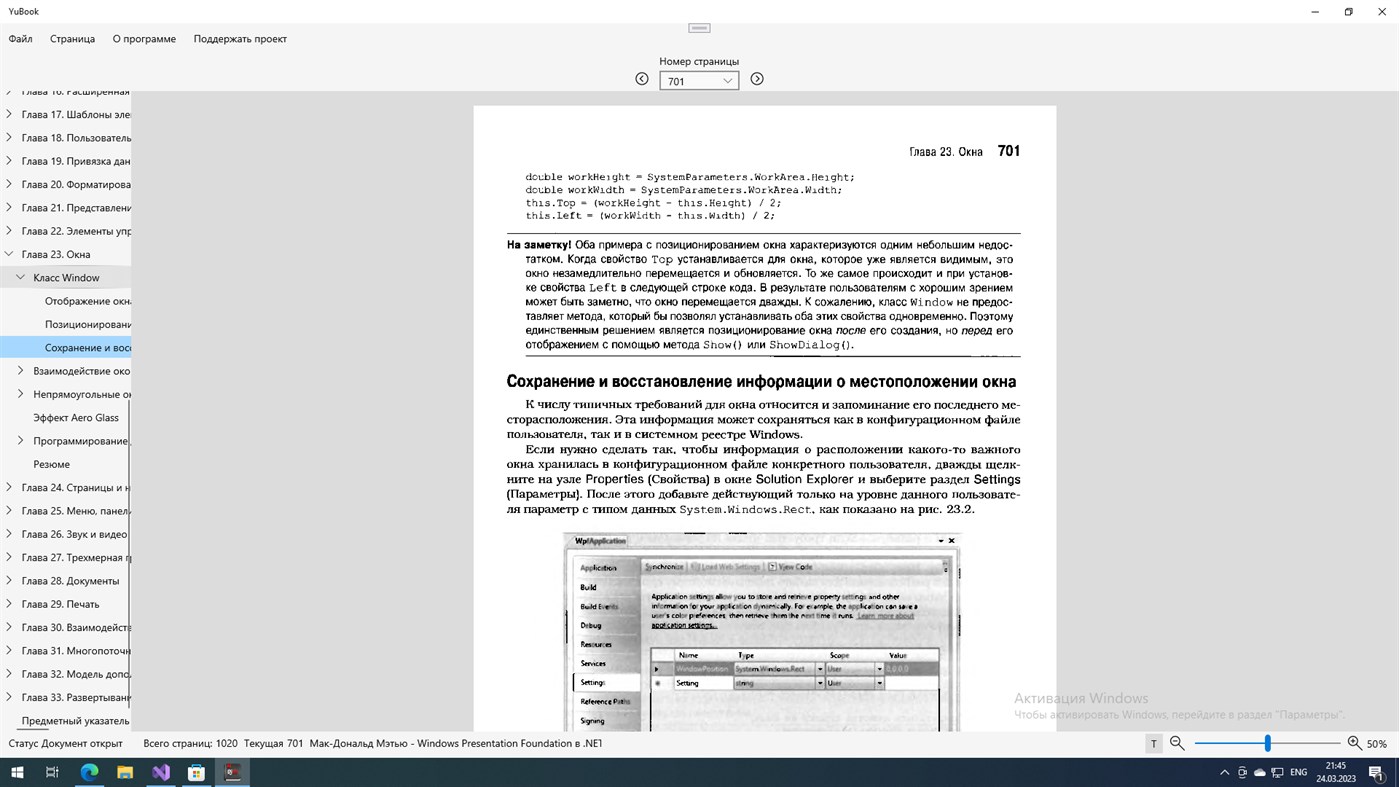Expand Глава 20. Форматирование chapter
Image resolution: width=1399 pixels, height=787 pixels.
(9, 184)
